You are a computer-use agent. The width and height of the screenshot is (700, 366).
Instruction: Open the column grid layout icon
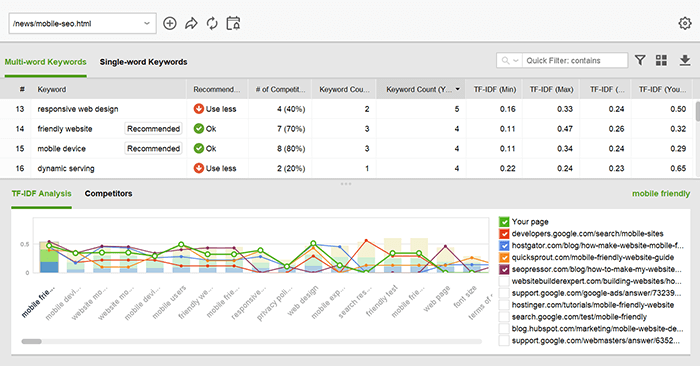[661, 60]
